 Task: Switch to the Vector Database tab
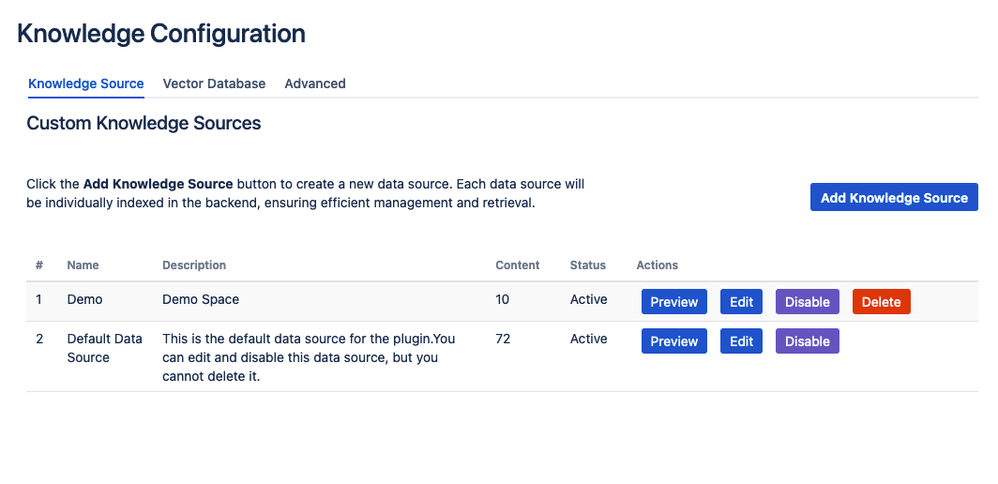coord(214,83)
